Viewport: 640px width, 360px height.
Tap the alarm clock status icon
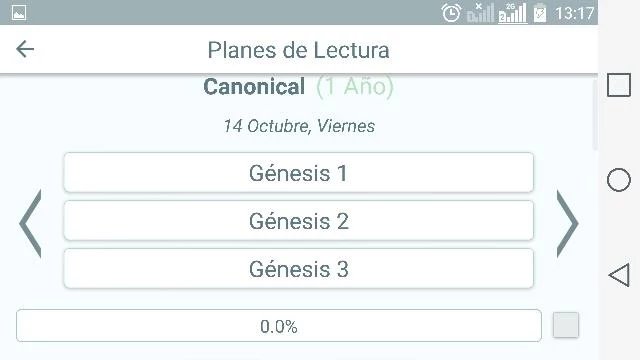coord(451,13)
